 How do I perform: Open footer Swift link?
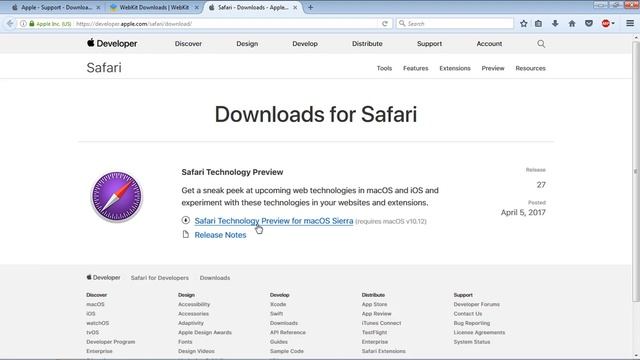click(276, 313)
